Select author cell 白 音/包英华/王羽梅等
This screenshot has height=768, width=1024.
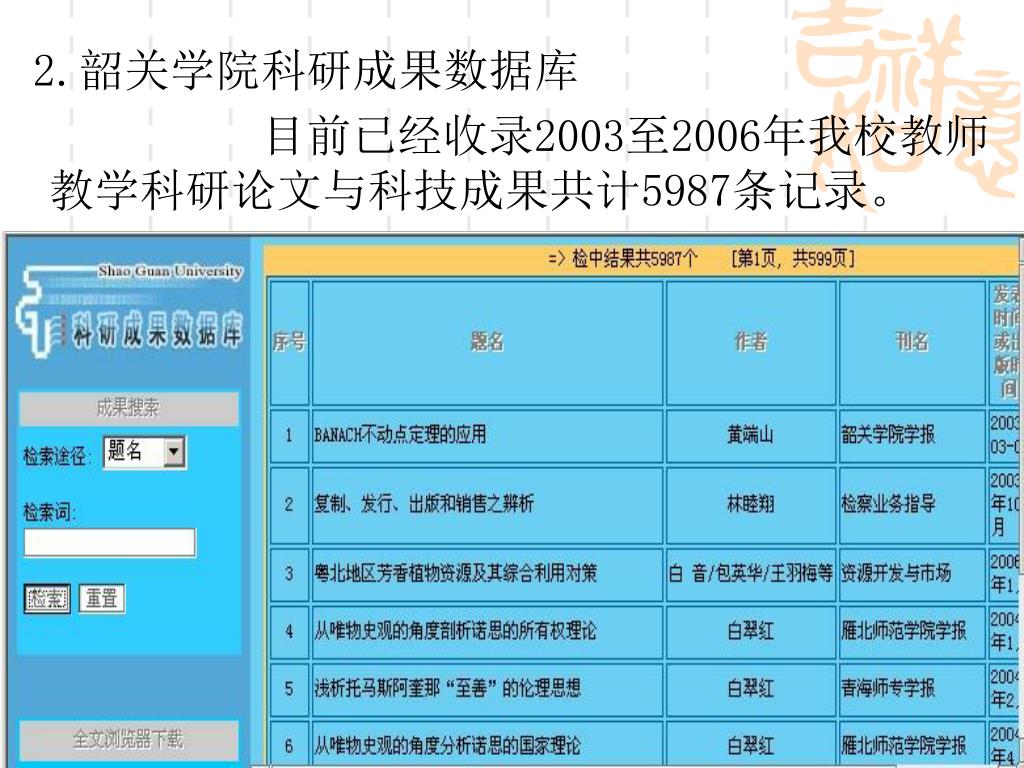[750, 573]
